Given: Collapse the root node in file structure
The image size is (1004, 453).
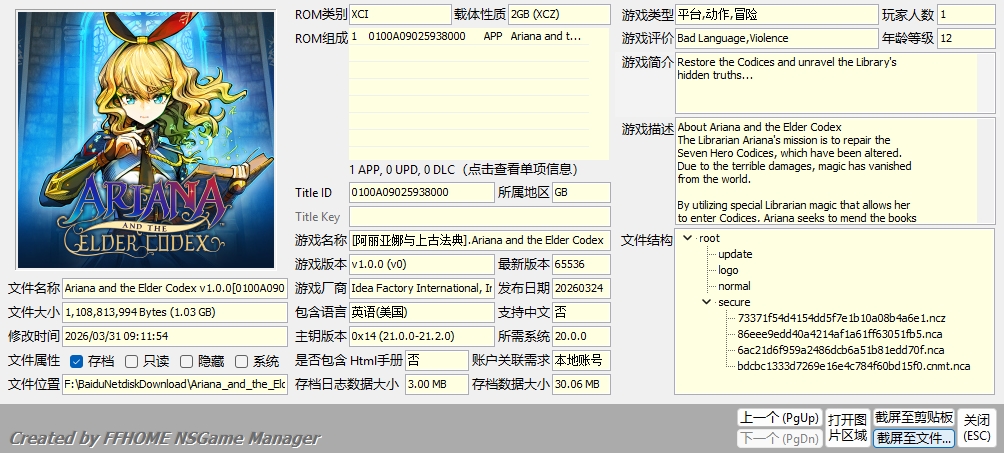Looking at the screenshot, I should [x=687, y=238].
